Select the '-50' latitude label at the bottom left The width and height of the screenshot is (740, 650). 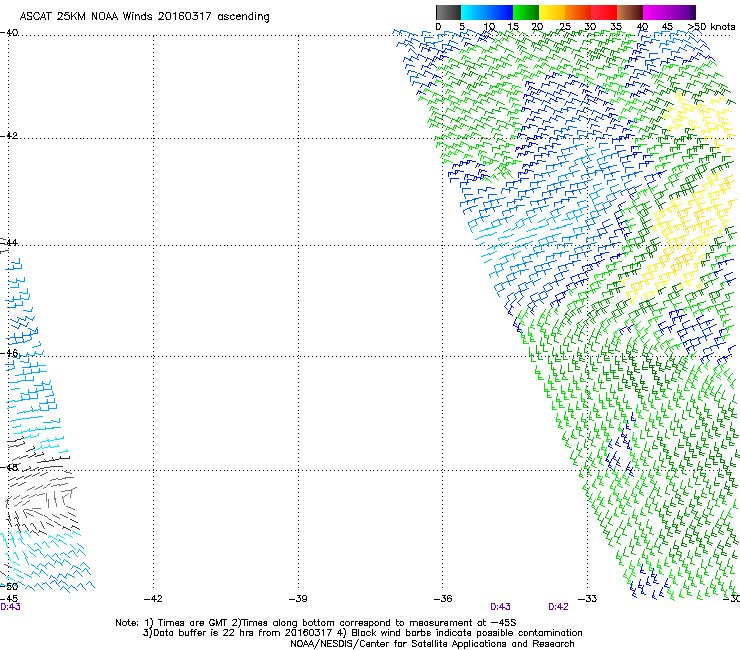click(x=9, y=586)
